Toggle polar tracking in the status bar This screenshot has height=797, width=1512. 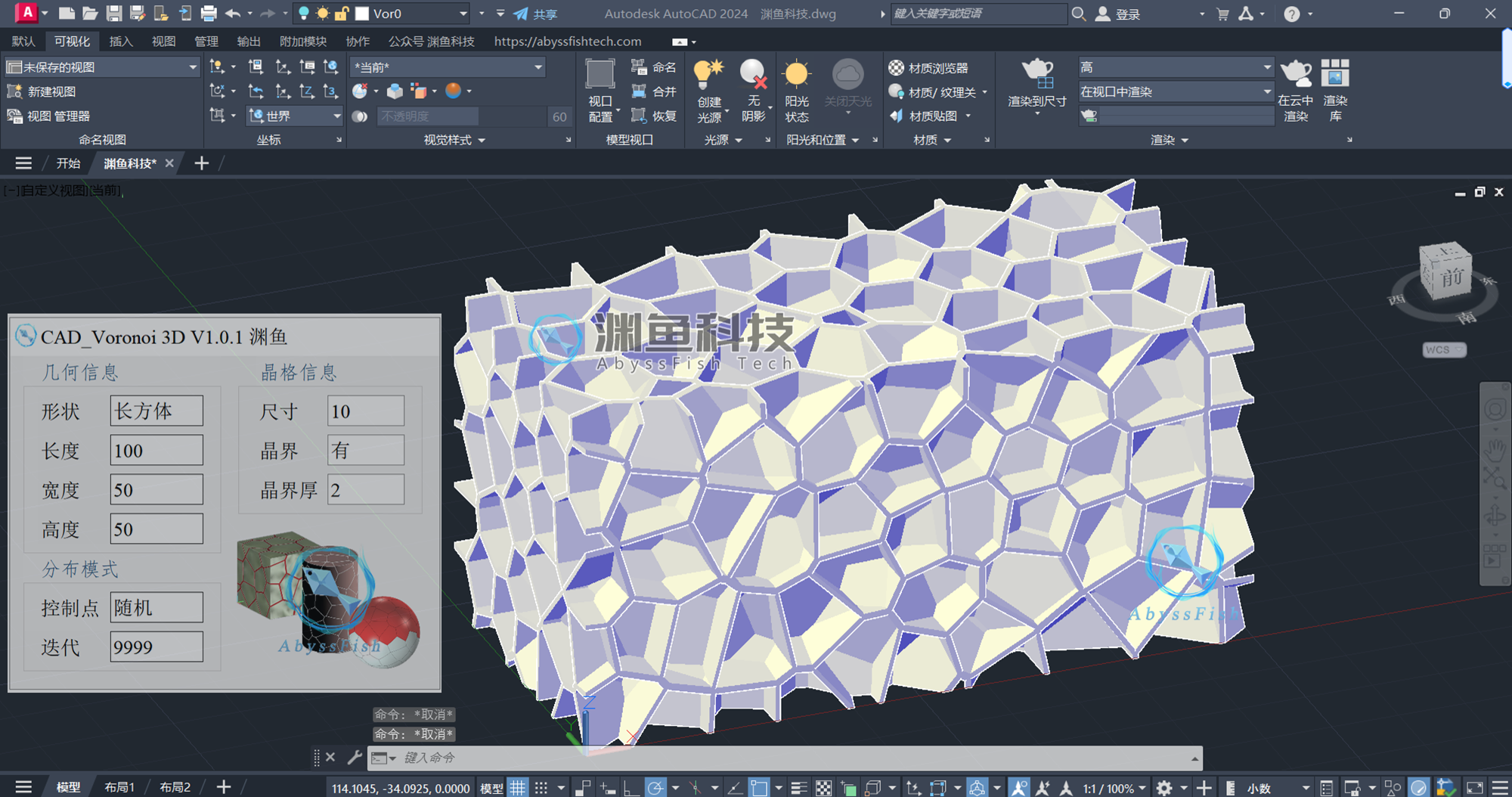[655, 787]
